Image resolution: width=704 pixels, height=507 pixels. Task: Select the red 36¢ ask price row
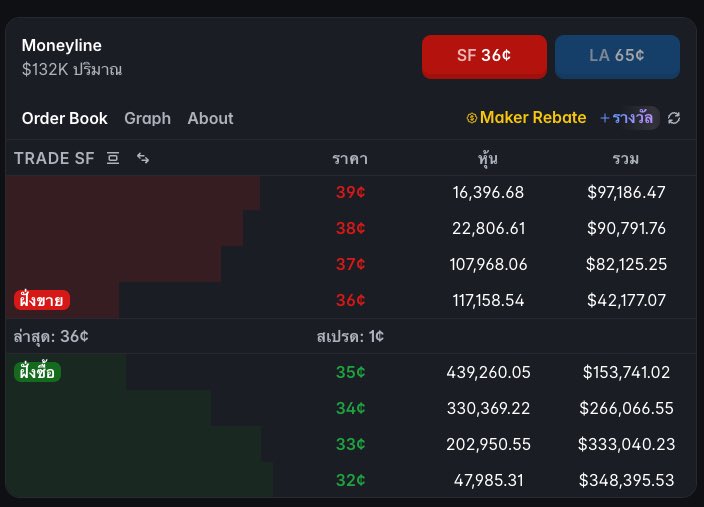(351, 300)
